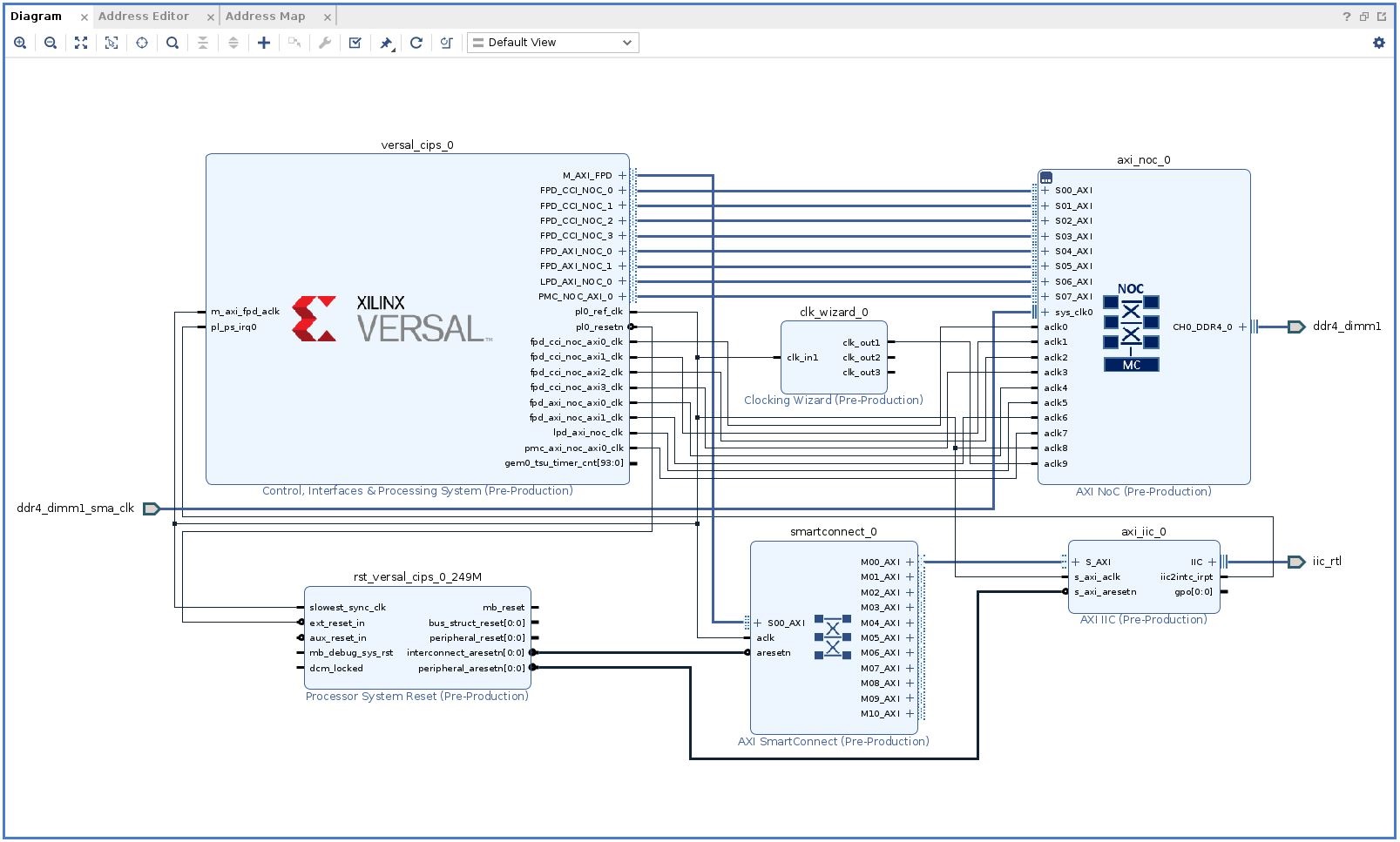Screen dimensions: 1400x842
Task: Click the aresetn pin on smartconnect_0
Action: [774, 653]
